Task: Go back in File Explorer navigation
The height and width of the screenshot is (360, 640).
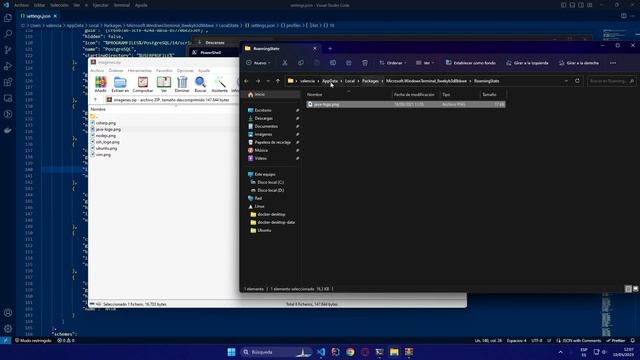Action: (247, 81)
